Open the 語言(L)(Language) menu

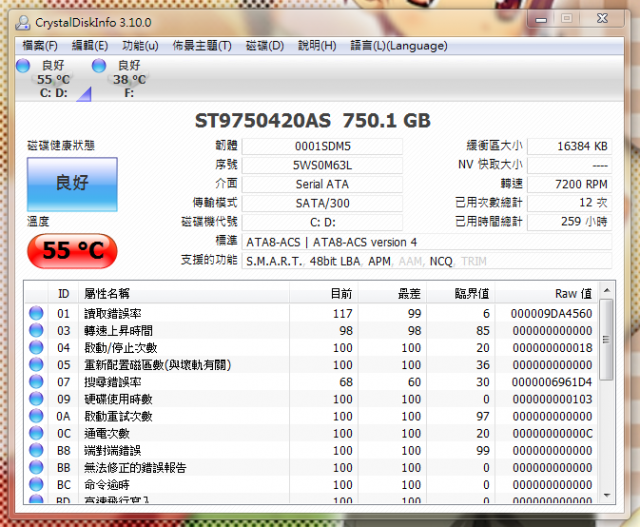(399, 46)
